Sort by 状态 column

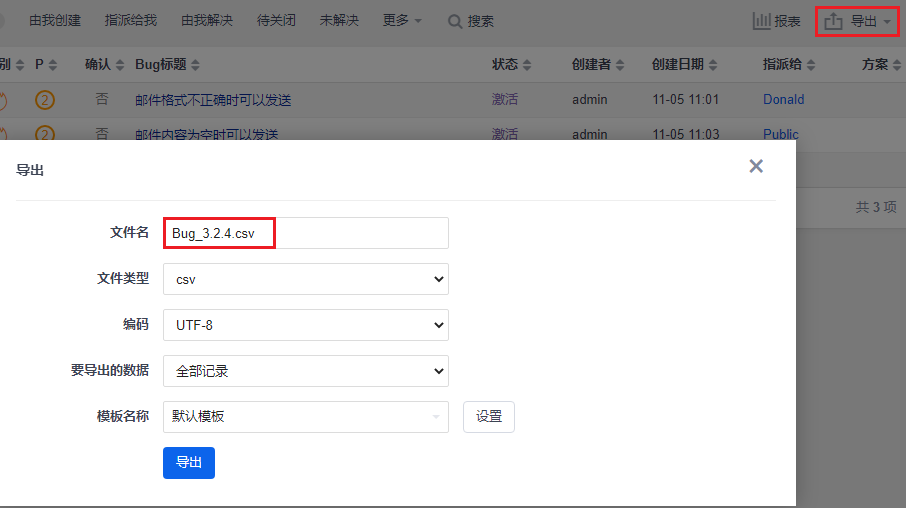pyautogui.click(x=511, y=65)
